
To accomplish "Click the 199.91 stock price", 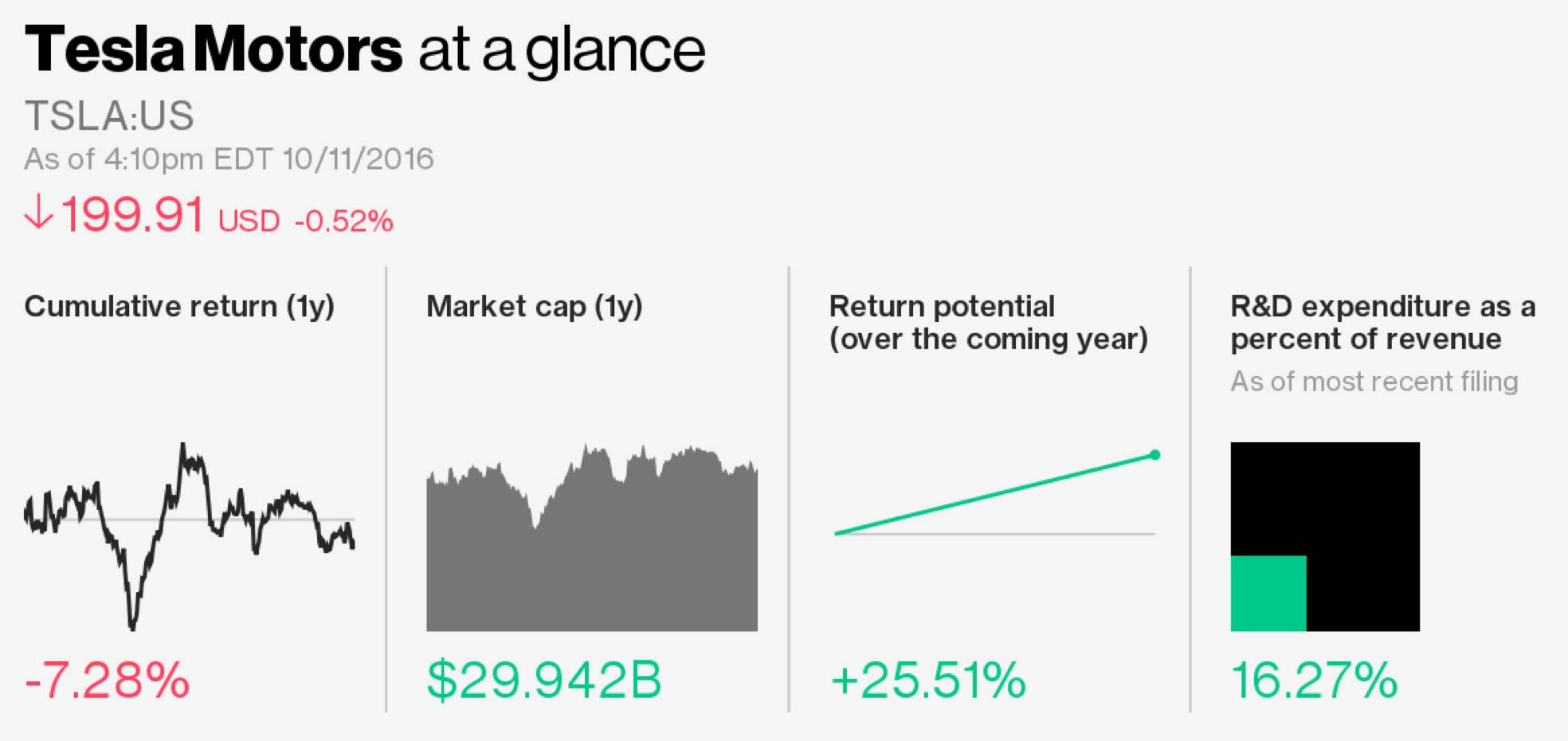I will coord(132,215).
